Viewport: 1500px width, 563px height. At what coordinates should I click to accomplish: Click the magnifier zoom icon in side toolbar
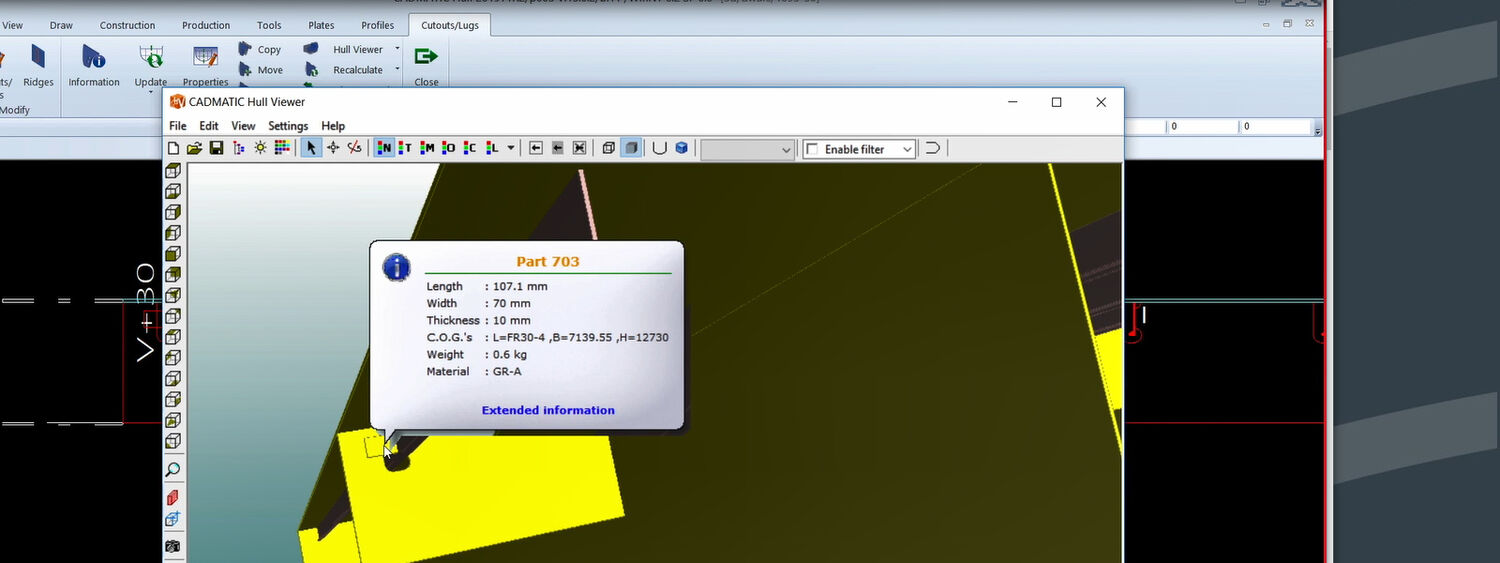173,470
